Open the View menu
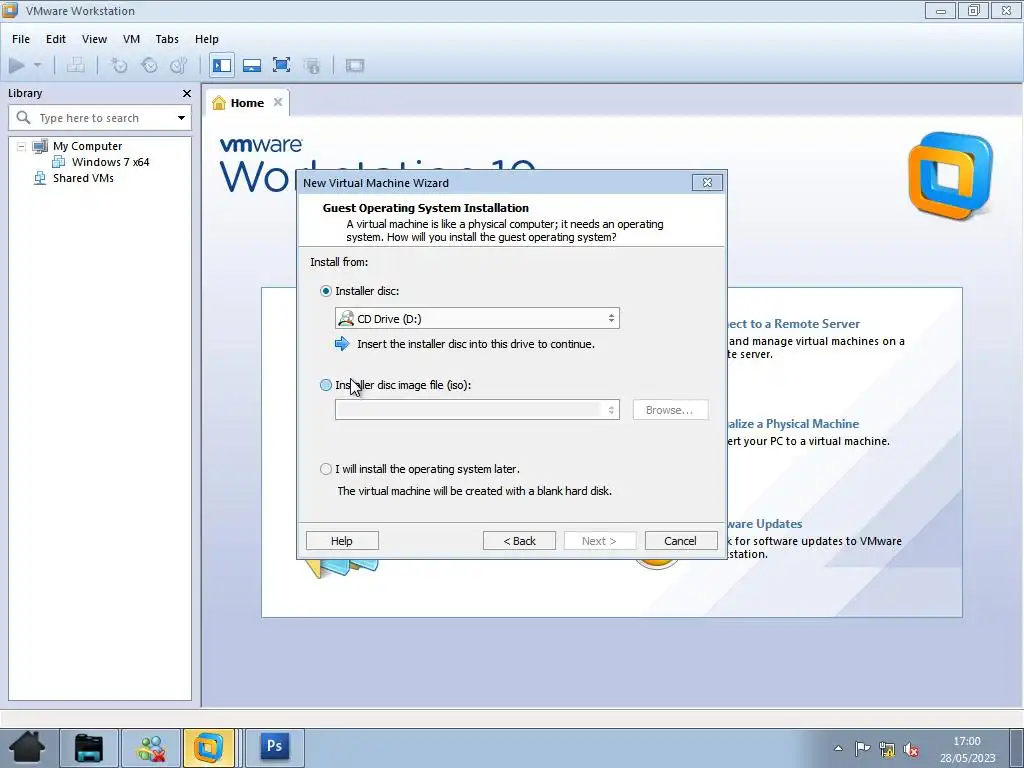Image resolution: width=1024 pixels, height=768 pixels. (94, 39)
